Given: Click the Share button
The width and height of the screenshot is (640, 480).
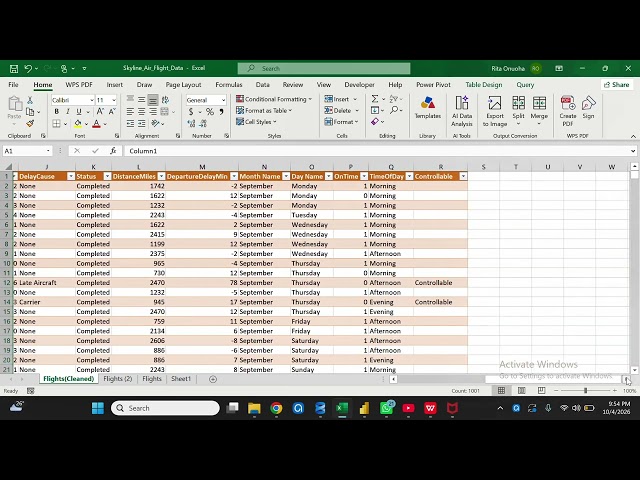Looking at the screenshot, I should (617, 85).
